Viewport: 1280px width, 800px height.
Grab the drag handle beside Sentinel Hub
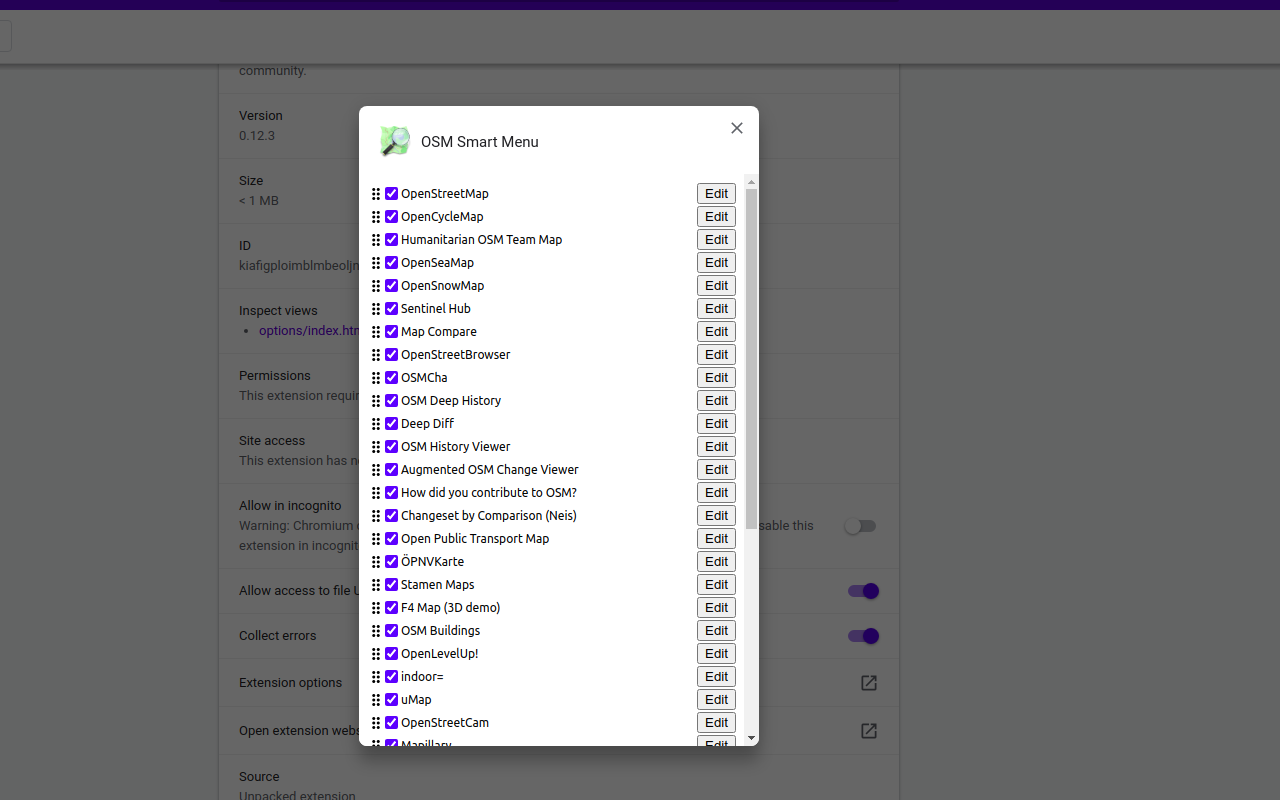coord(376,309)
